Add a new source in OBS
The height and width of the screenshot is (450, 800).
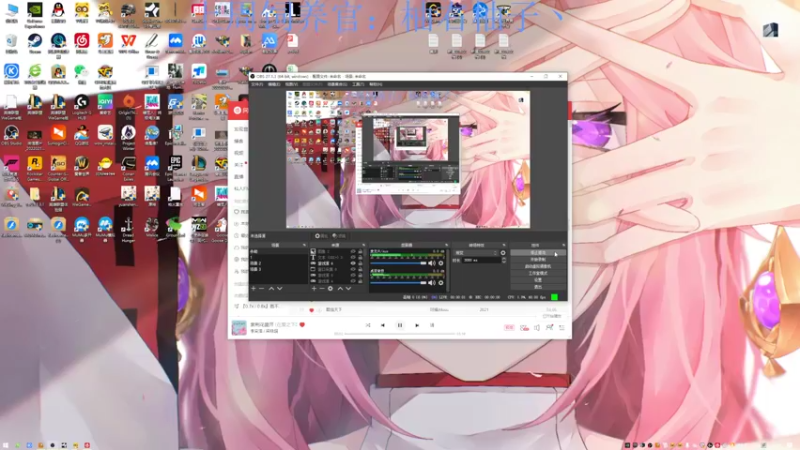pos(314,288)
